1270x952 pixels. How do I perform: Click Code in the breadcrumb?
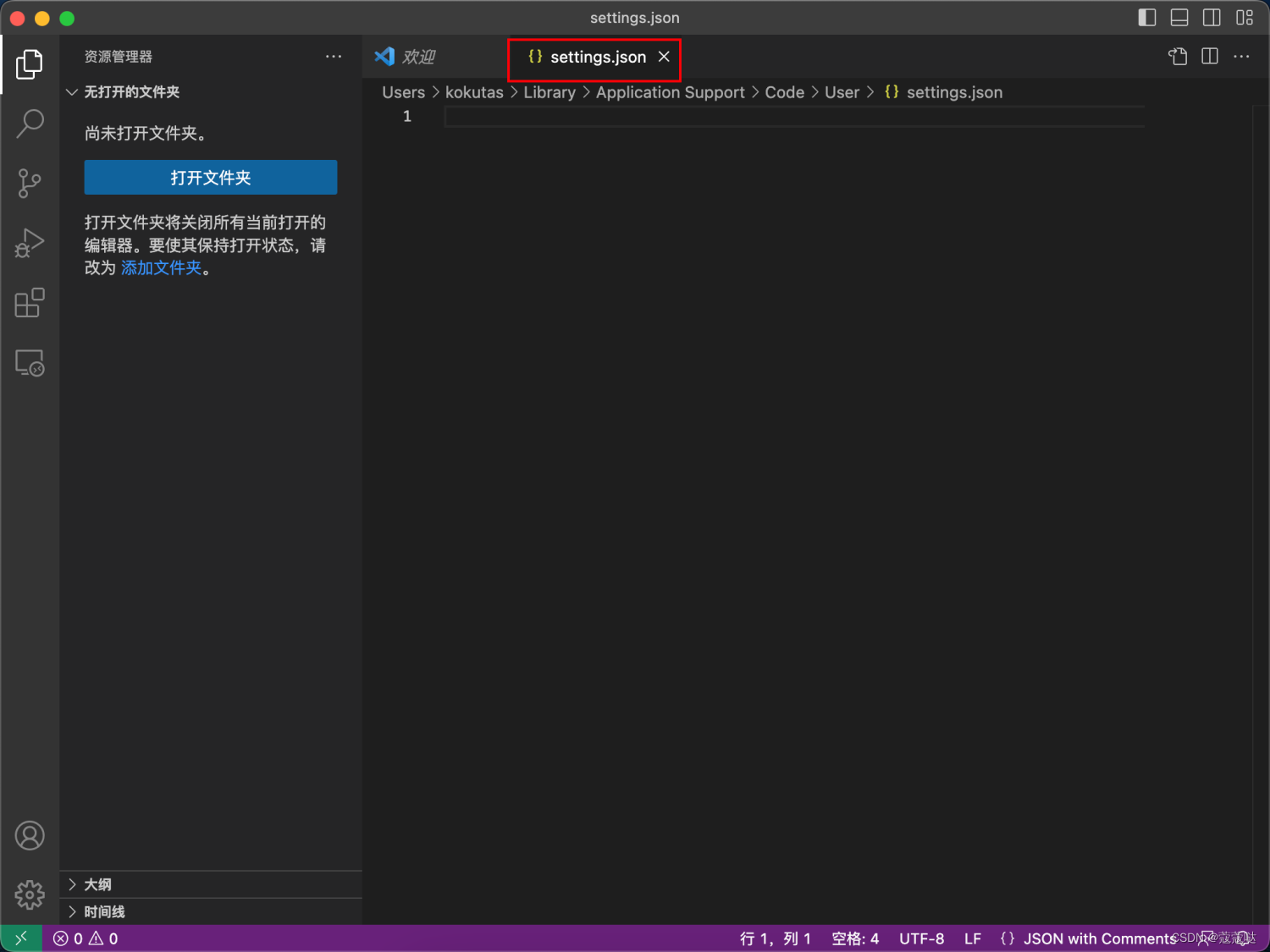(x=785, y=92)
